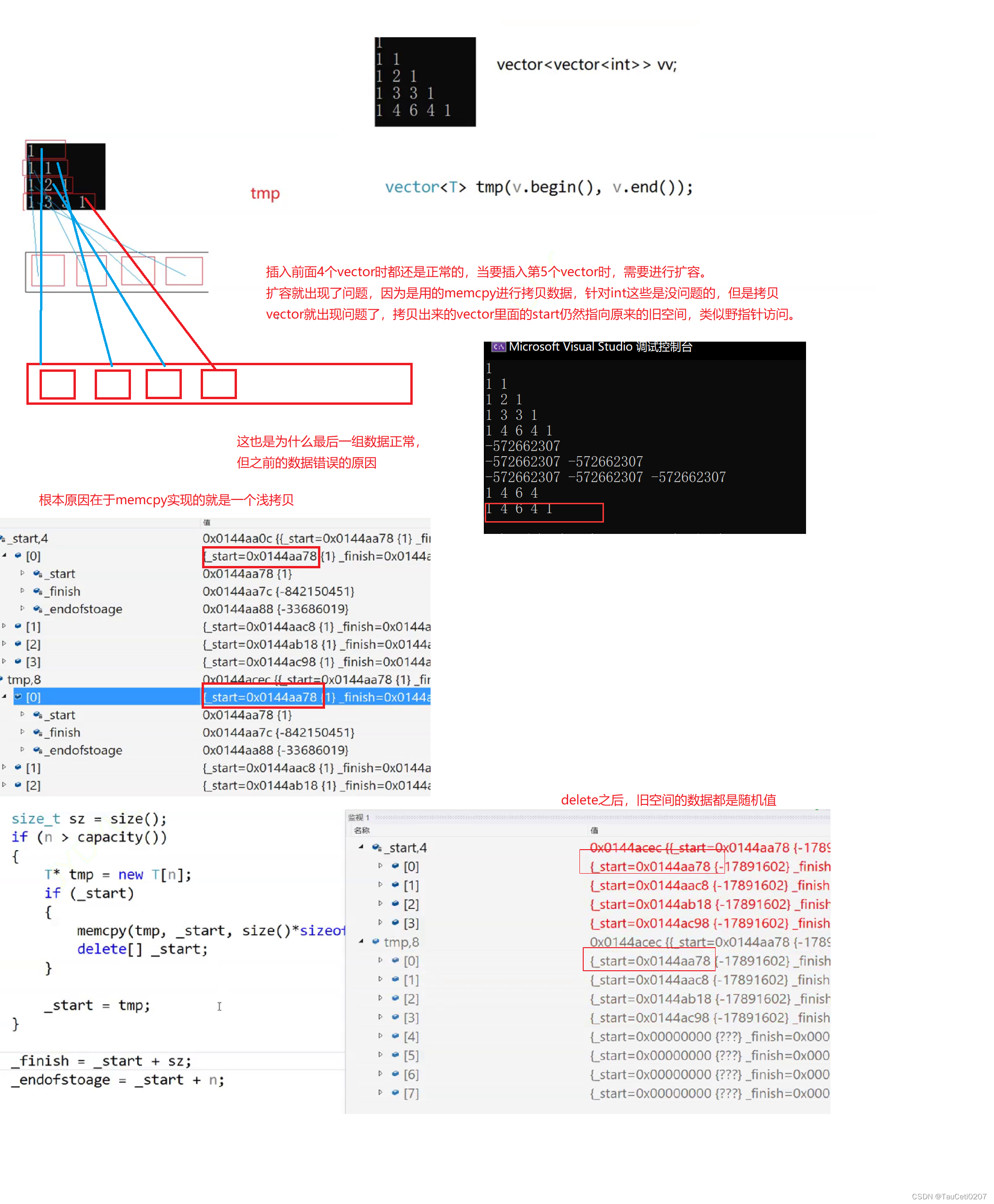The image size is (994, 1204).
Task: Click the 名称 column header
Action: coord(362,830)
